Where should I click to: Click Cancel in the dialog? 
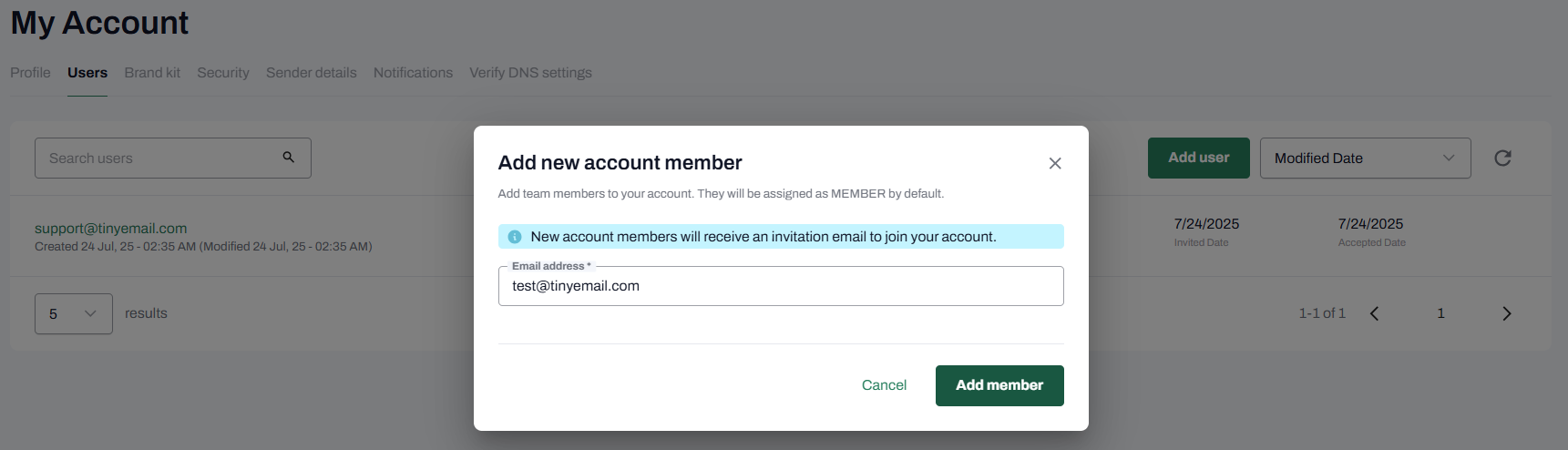(884, 385)
